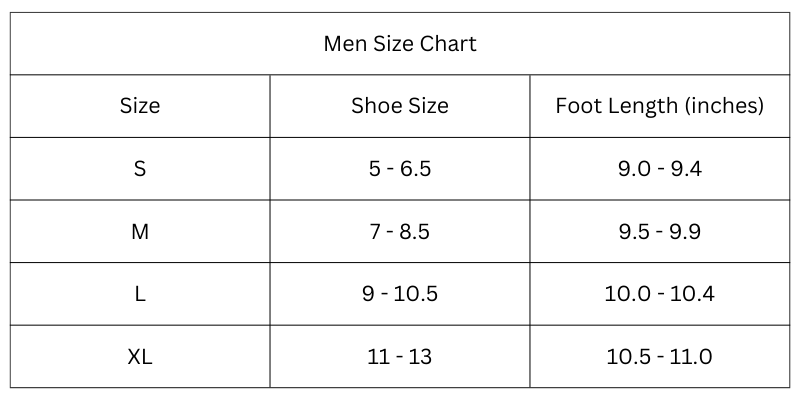Select the S size cell
800x400 pixels.
point(140,169)
